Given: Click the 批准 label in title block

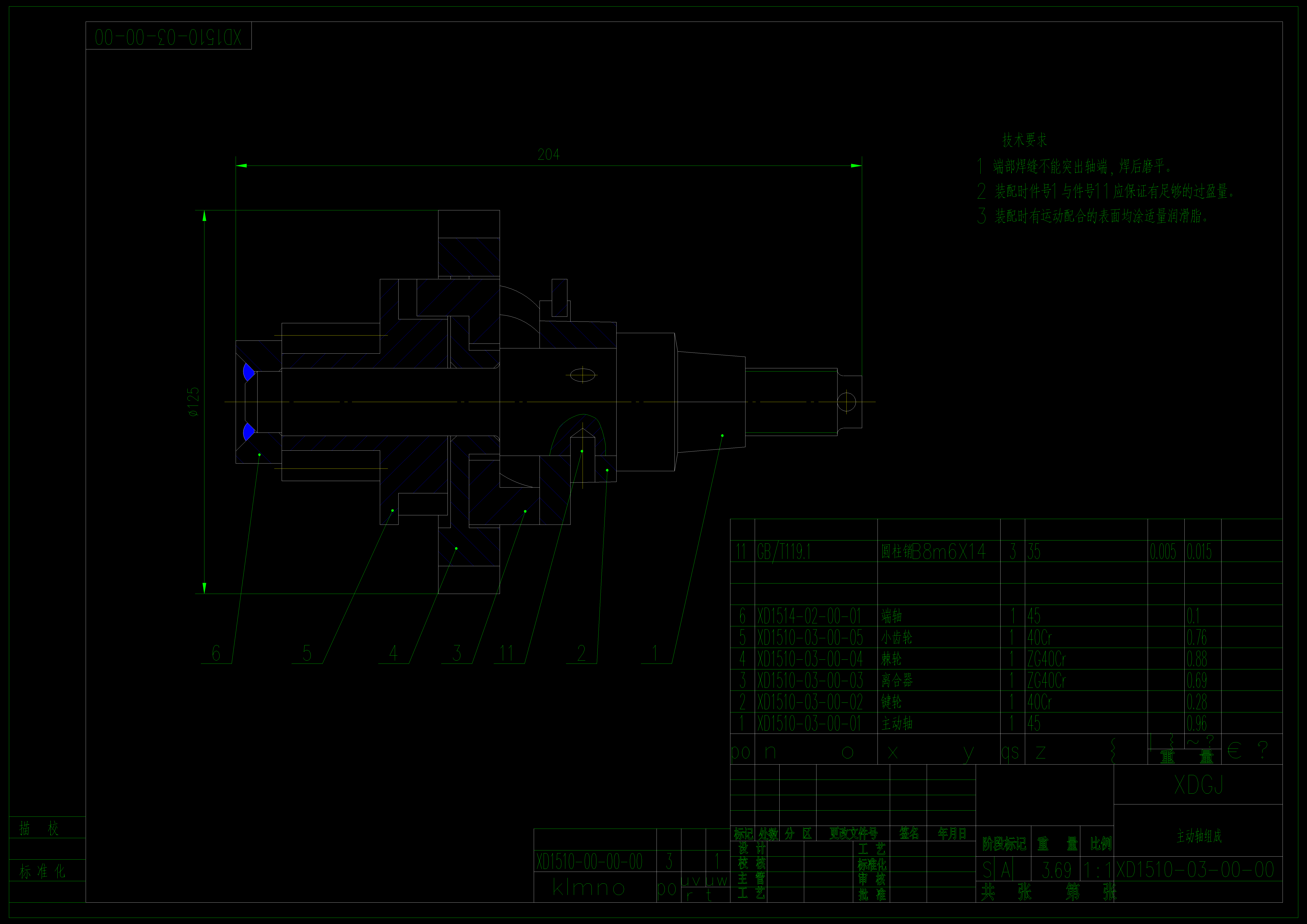Looking at the screenshot, I should pos(872,894).
